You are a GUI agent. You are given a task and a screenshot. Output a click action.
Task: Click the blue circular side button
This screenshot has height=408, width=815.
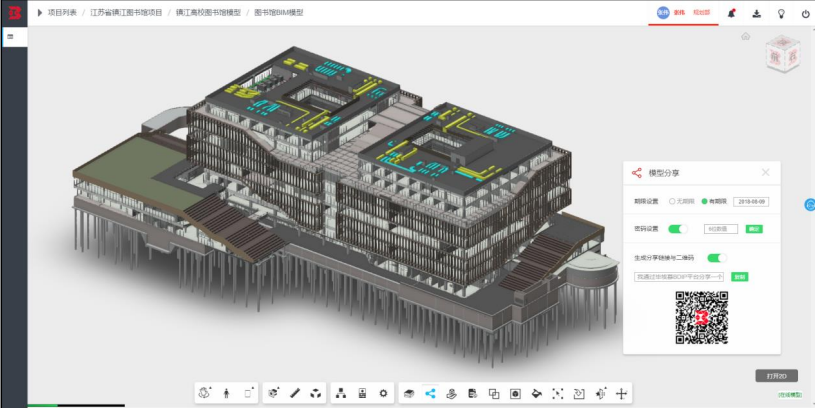point(810,205)
